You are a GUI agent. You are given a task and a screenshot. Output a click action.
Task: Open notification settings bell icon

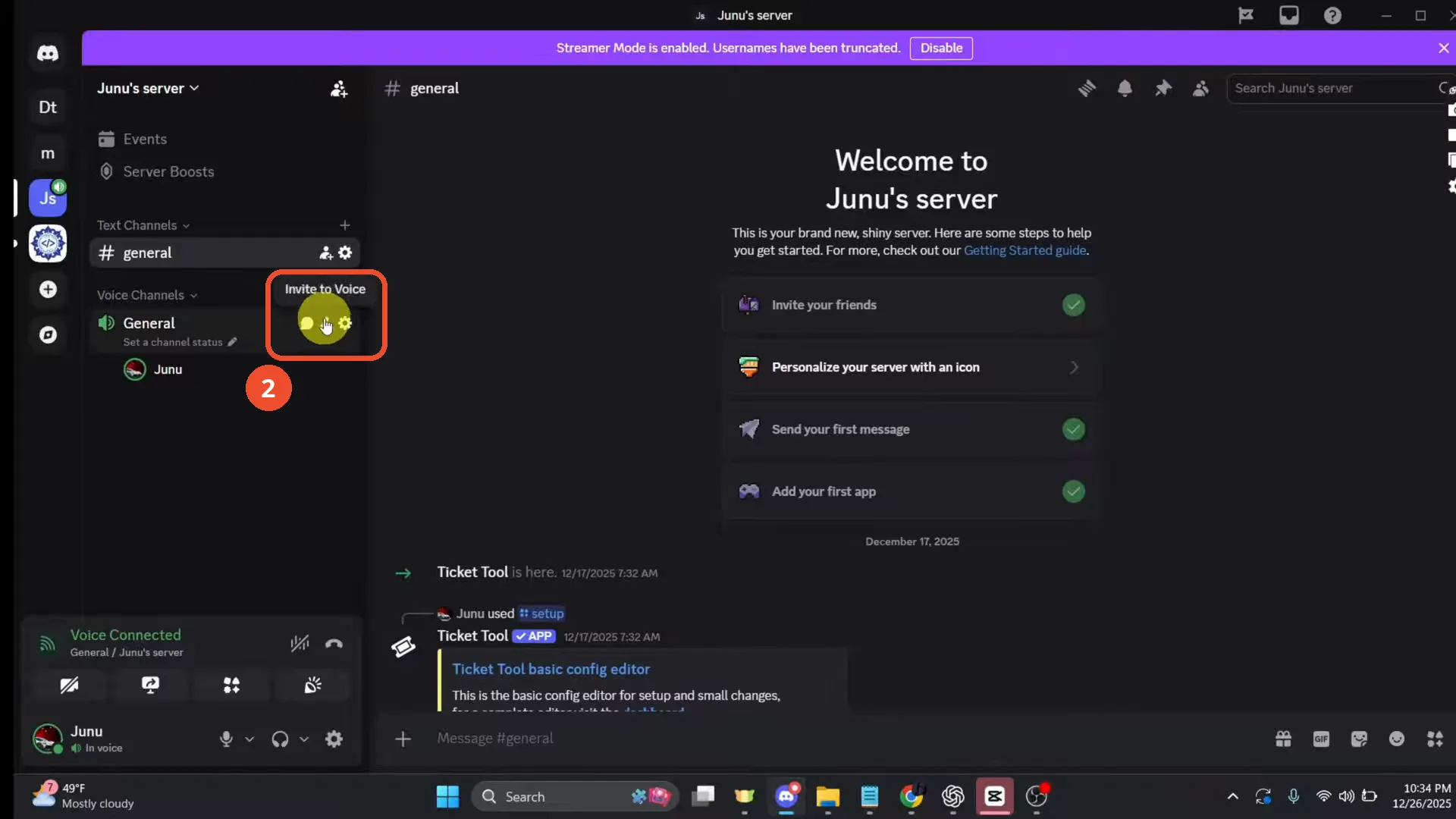(1125, 89)
